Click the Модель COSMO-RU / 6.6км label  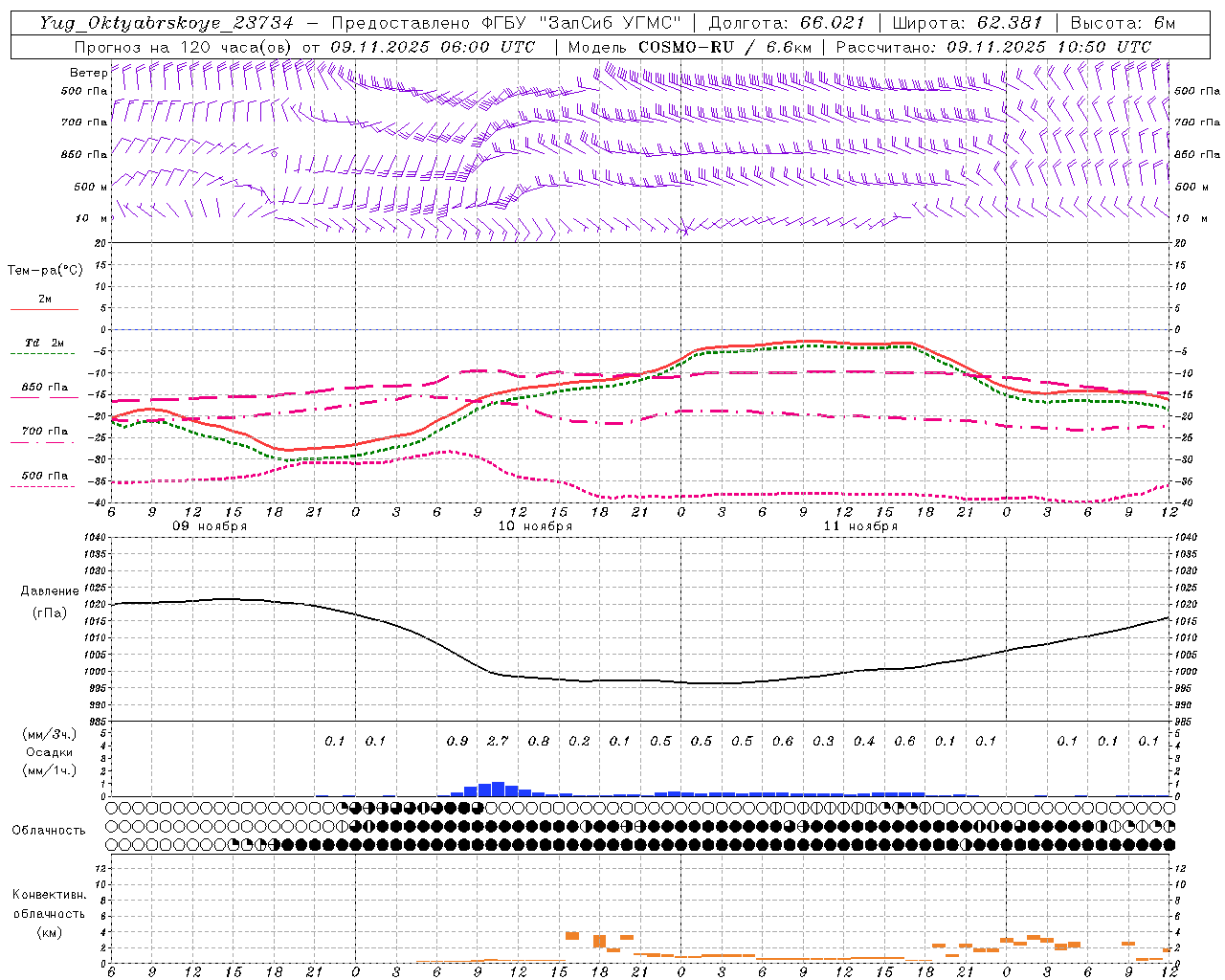tap(690, 47)
